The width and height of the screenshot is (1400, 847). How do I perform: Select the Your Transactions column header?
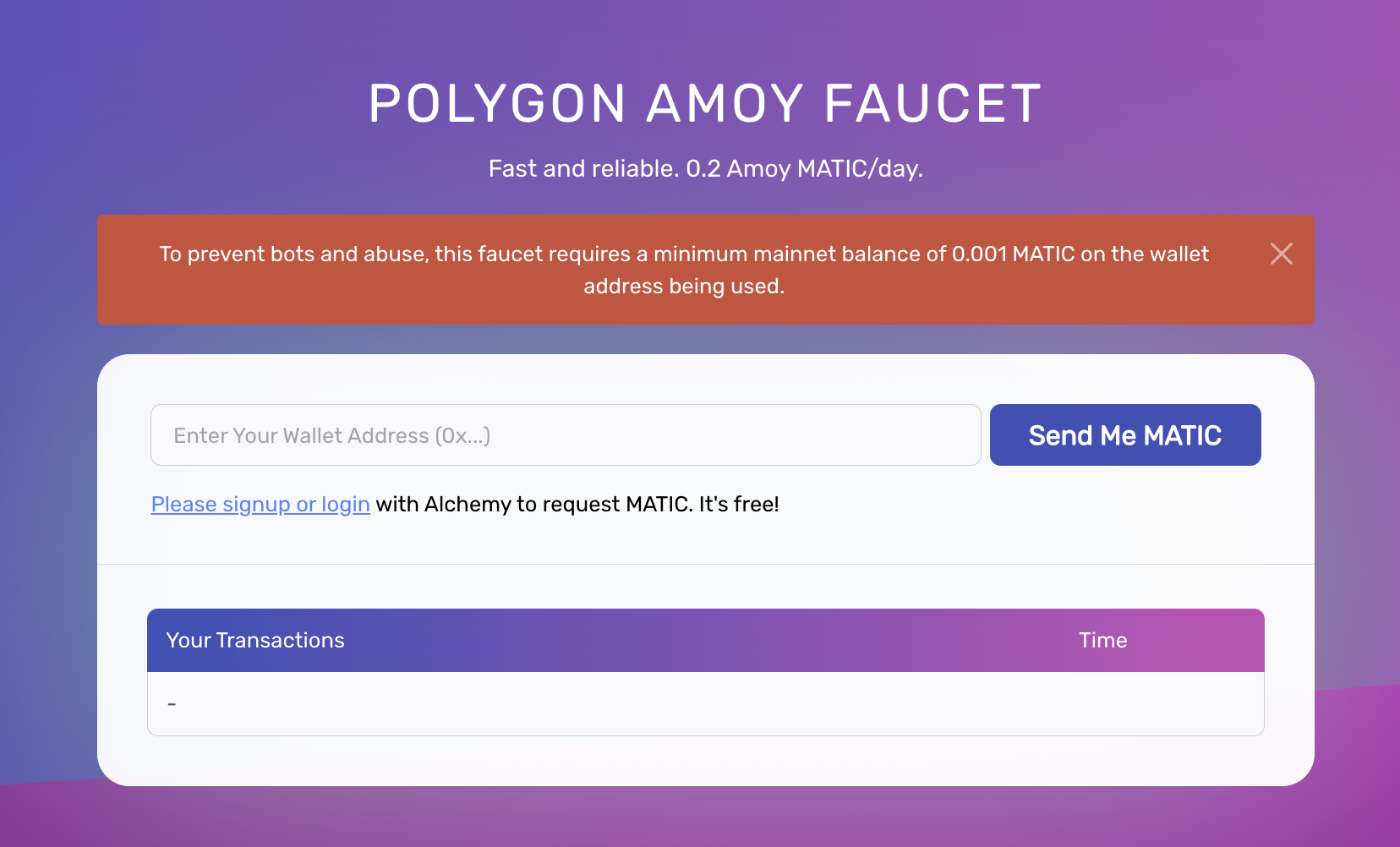pyautogui.click(x=255, y=640)
